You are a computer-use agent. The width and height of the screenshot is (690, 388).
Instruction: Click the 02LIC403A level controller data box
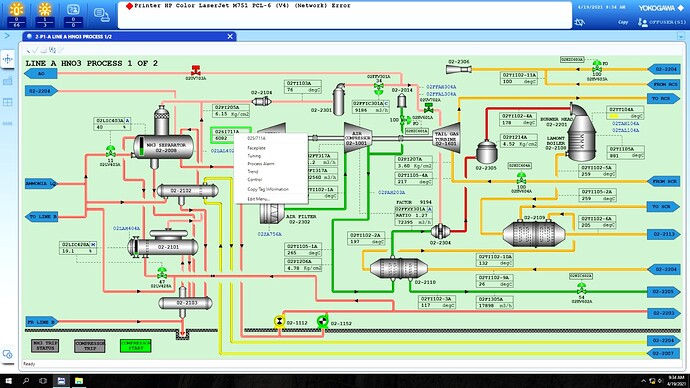tap(112, 124)
